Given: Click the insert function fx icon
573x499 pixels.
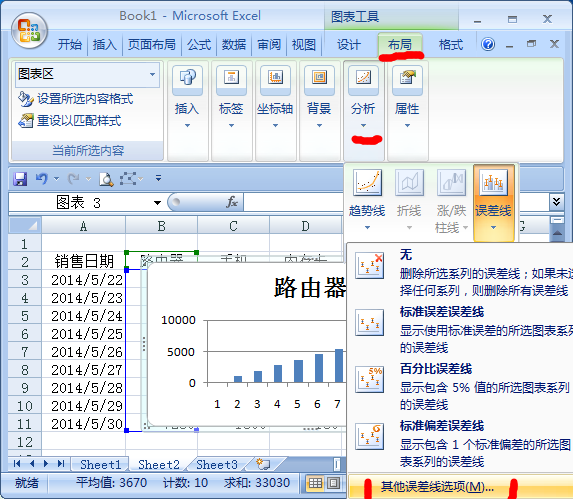Looking at the screenshot, I should pyautogui.click(x=232, y=202).
